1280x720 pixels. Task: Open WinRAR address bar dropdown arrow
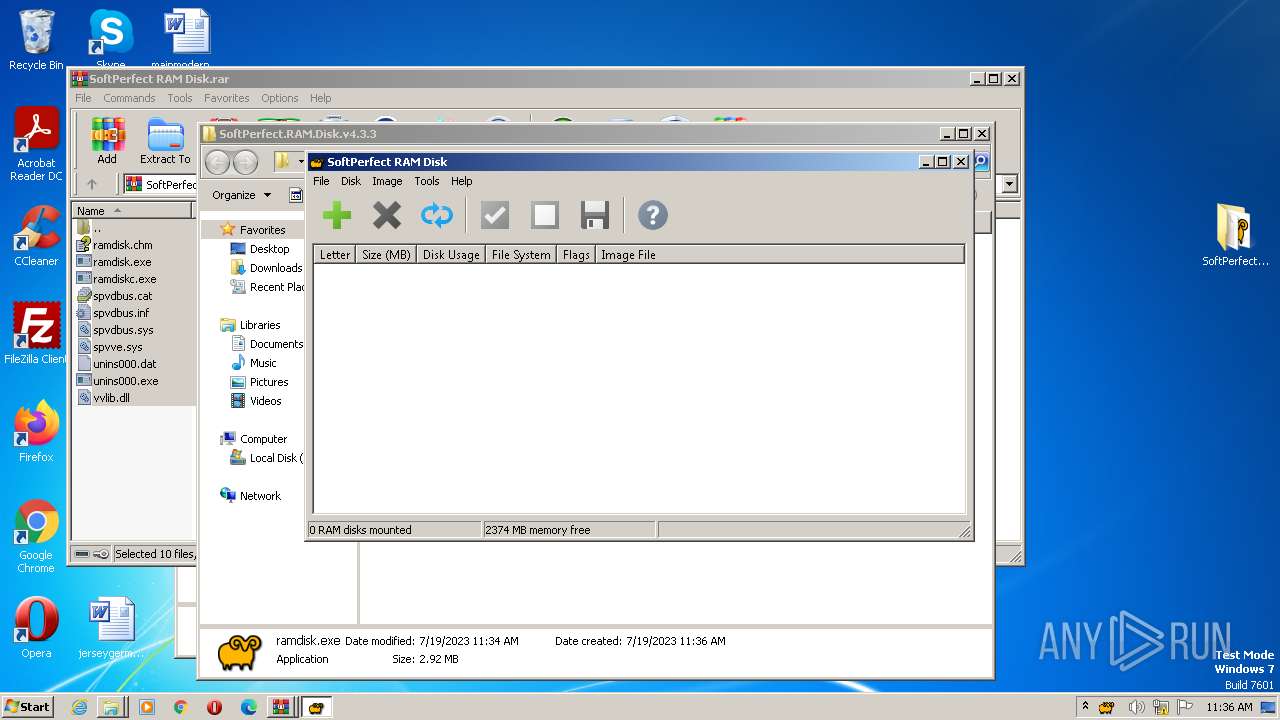[x=1009, y=184]
